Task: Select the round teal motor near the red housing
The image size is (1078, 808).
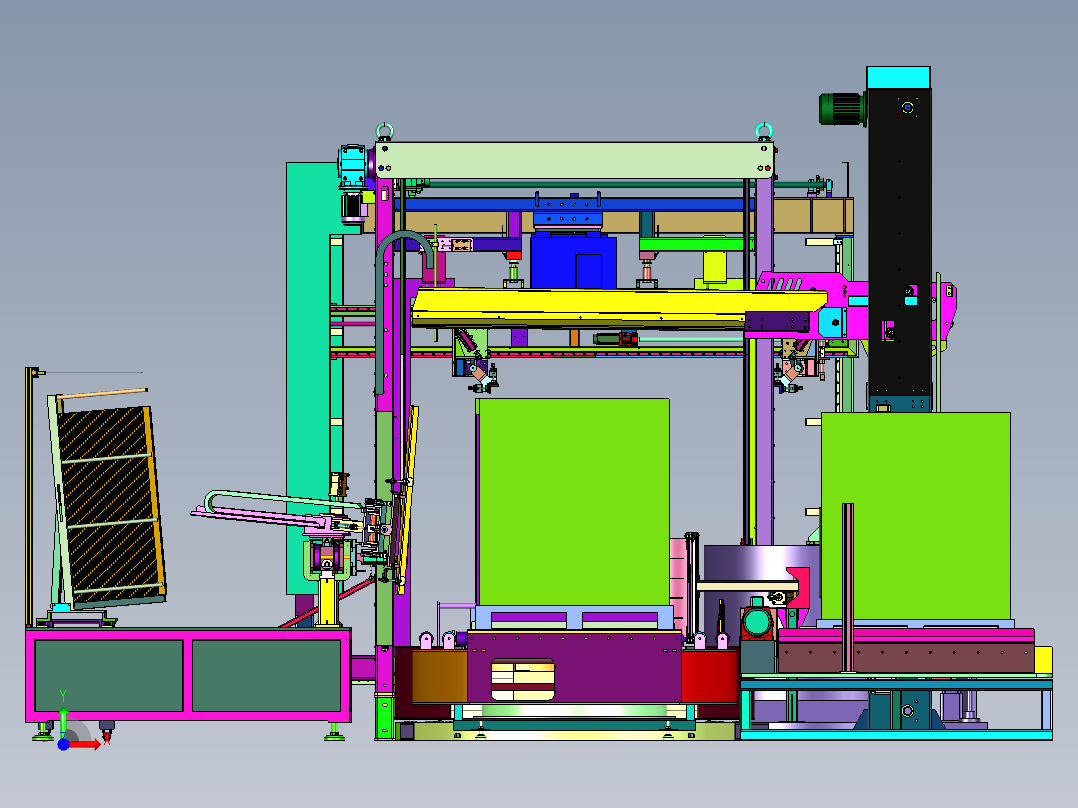Action: click(x=757, y=621)
